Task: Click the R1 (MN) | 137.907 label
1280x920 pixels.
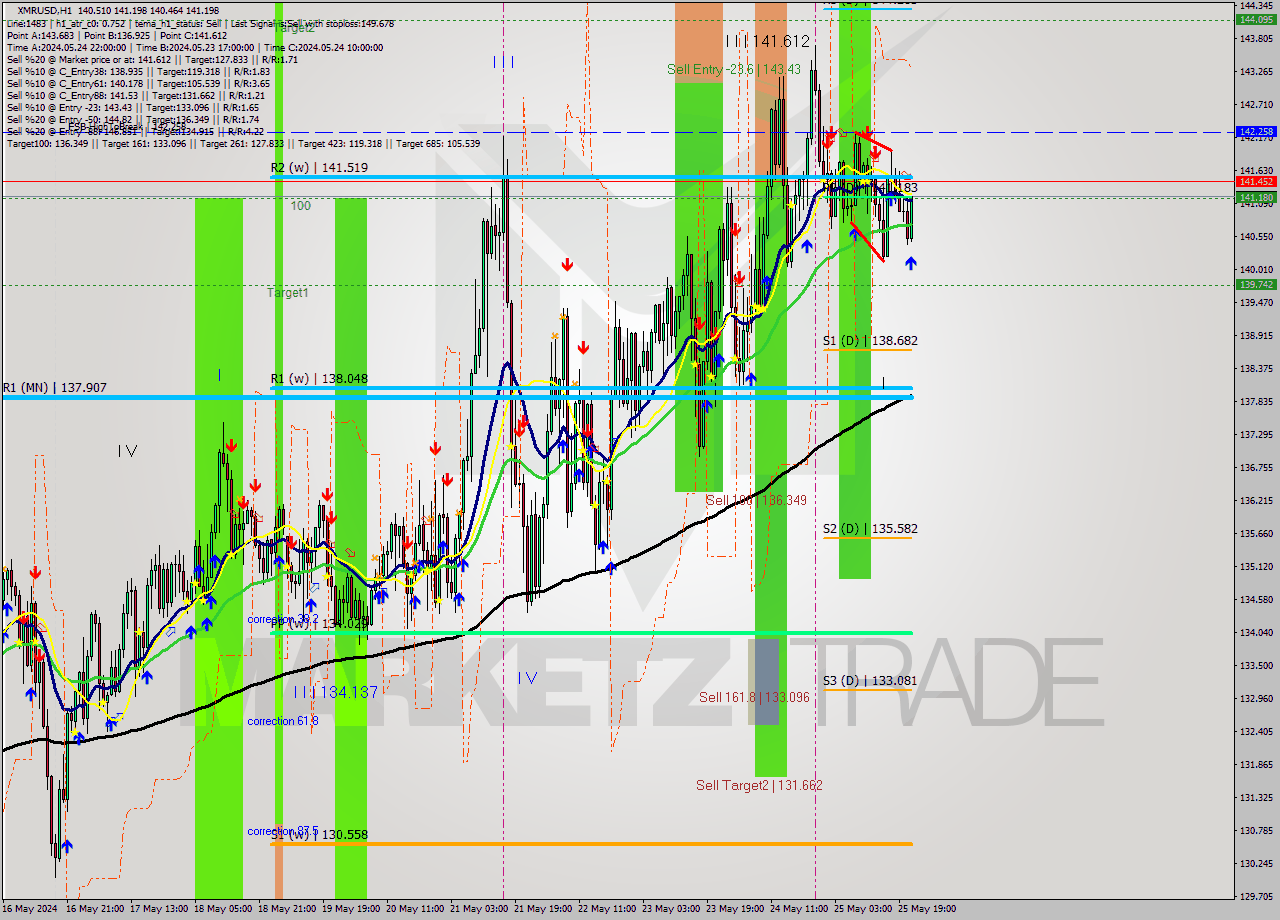Action: click(x=54, y=387)
